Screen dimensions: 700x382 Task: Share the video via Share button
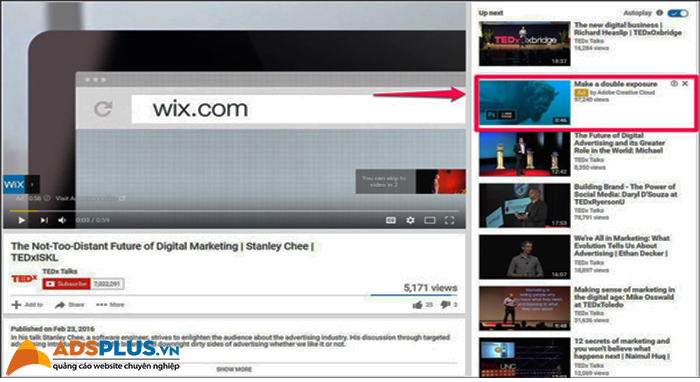pyautogui.click(x=69, y=305)
